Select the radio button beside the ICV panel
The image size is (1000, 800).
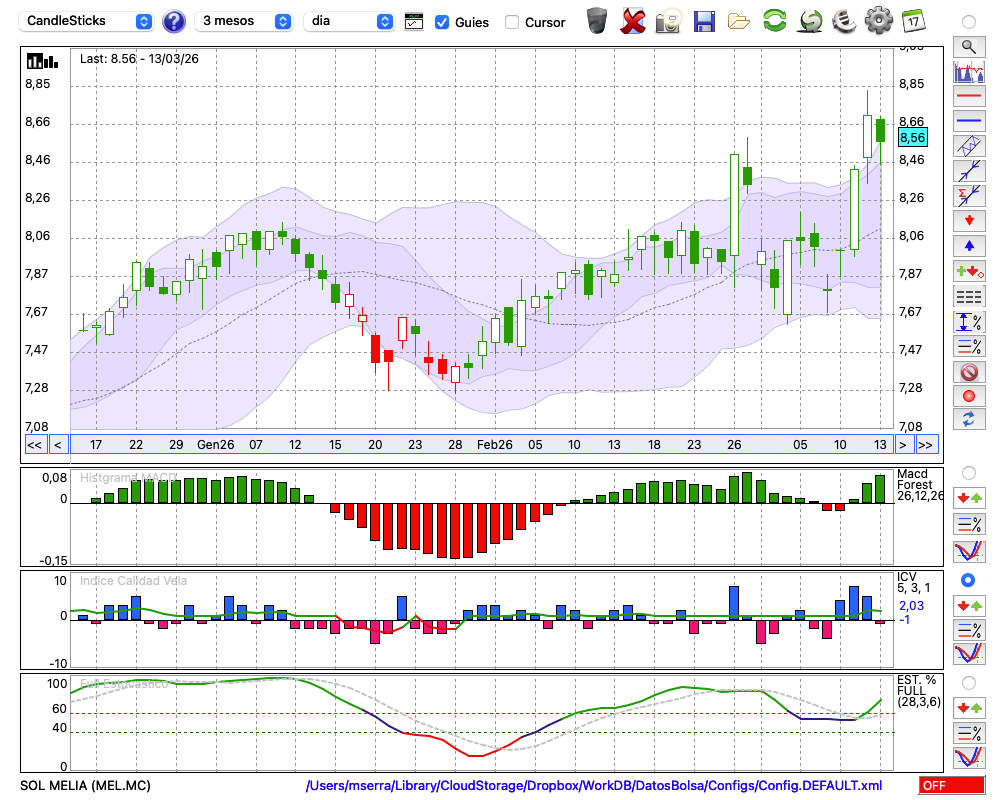[x=968, y=580]
